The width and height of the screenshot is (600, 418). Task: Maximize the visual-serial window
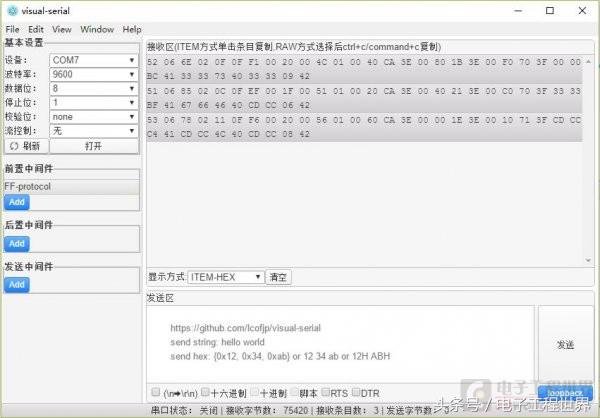pyautogui.click(x=550, y=11)
